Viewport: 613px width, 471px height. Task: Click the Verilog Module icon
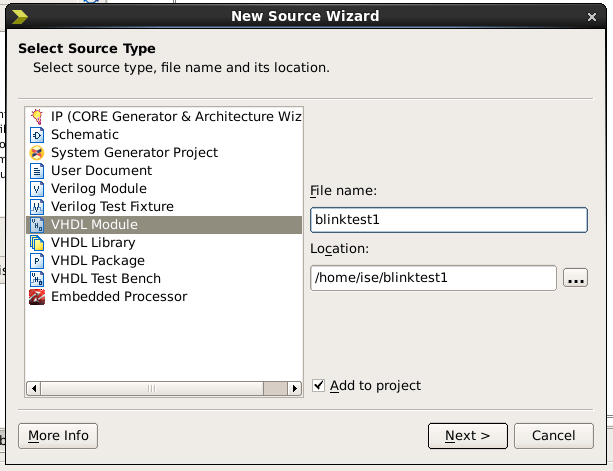[37, 189]
